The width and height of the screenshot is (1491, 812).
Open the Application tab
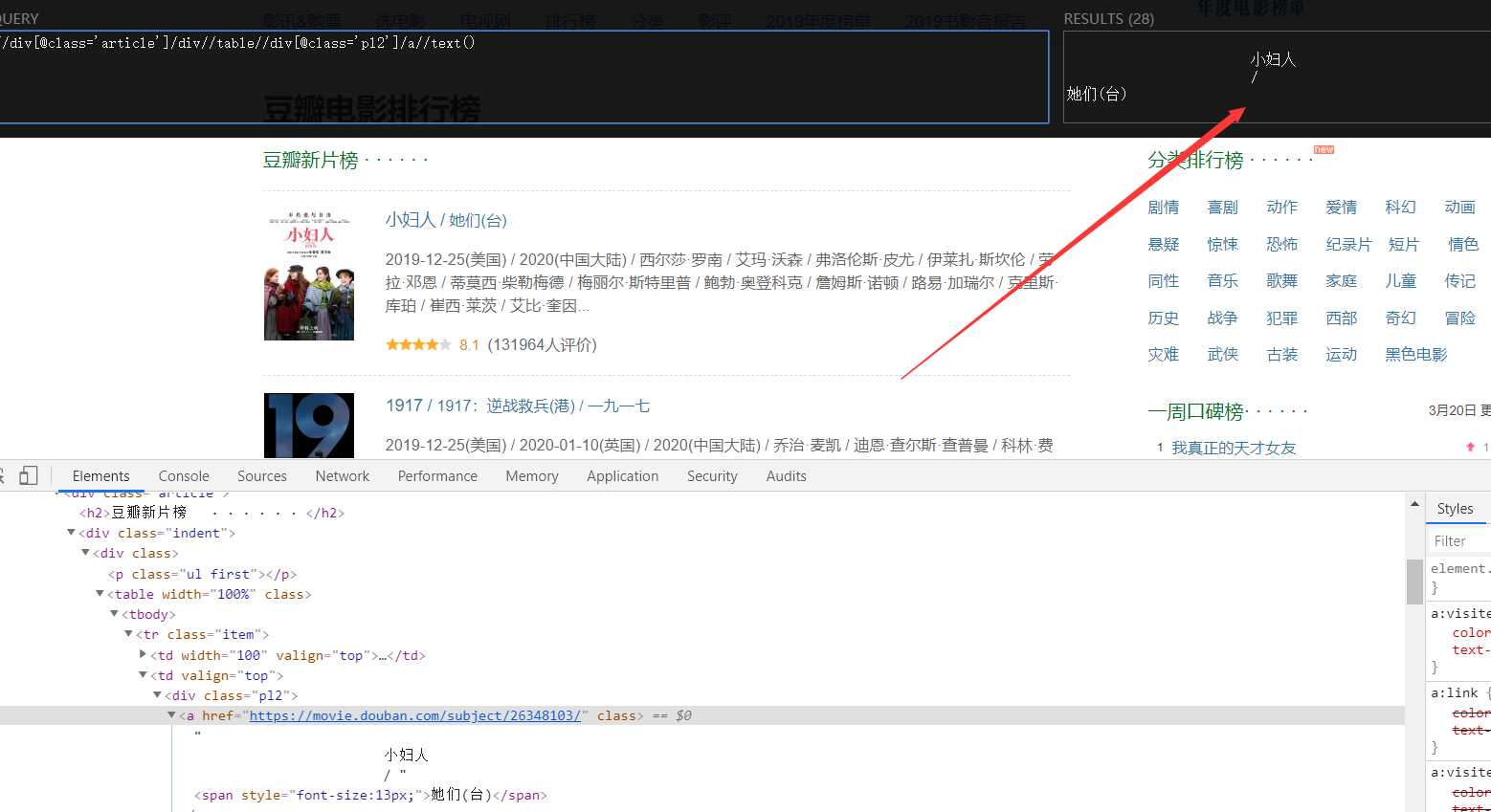(623, 476)
